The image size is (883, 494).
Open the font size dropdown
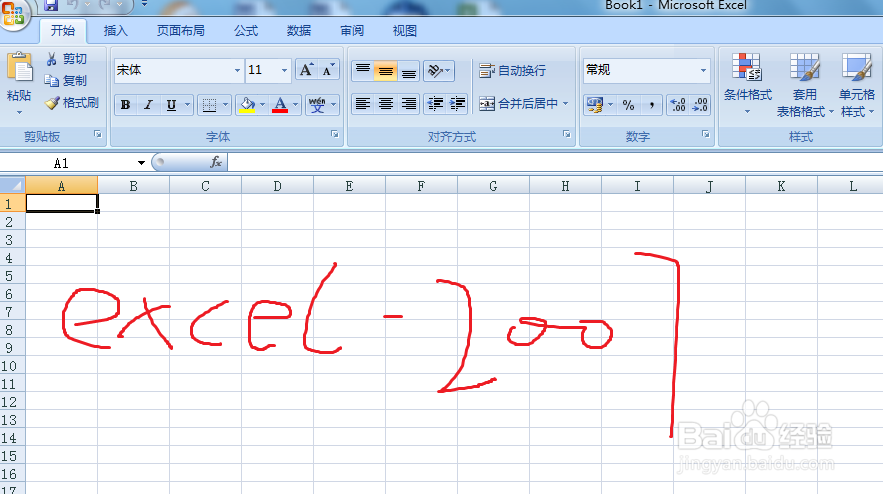[284, 70]
